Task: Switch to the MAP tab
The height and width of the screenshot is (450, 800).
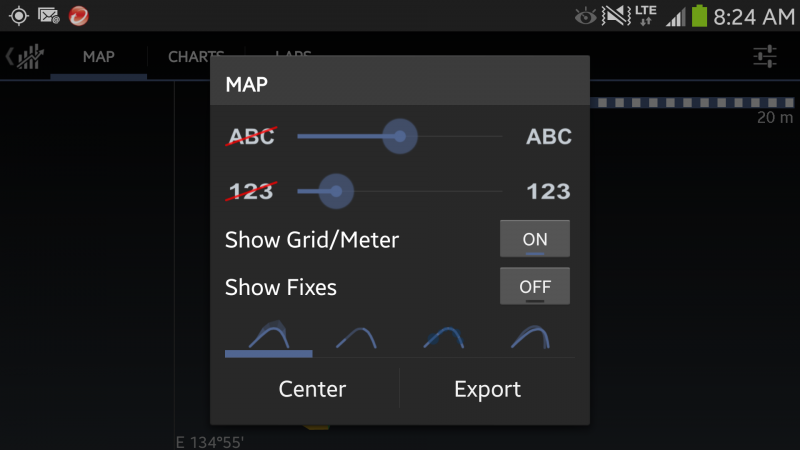Action: tap(98, 57)
